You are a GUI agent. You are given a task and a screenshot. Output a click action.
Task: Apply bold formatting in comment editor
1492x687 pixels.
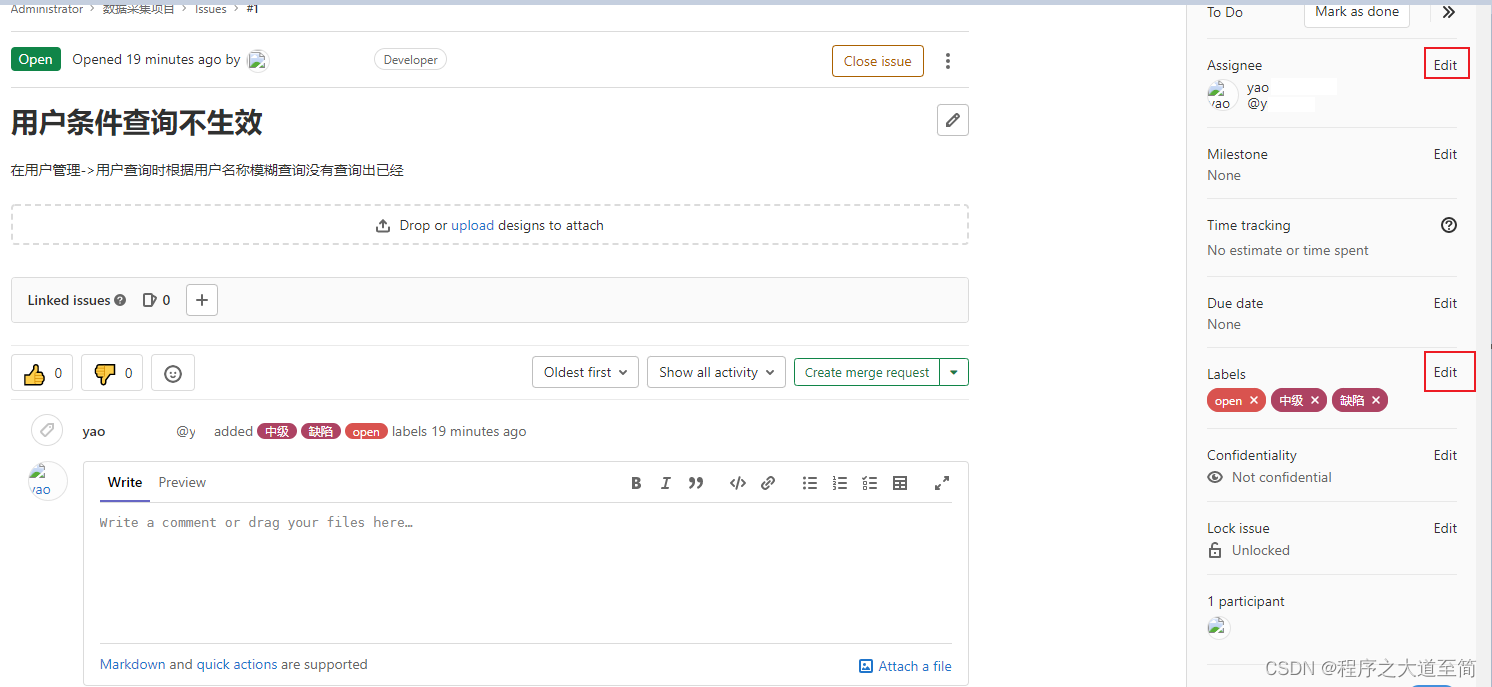tap(636, 483)
